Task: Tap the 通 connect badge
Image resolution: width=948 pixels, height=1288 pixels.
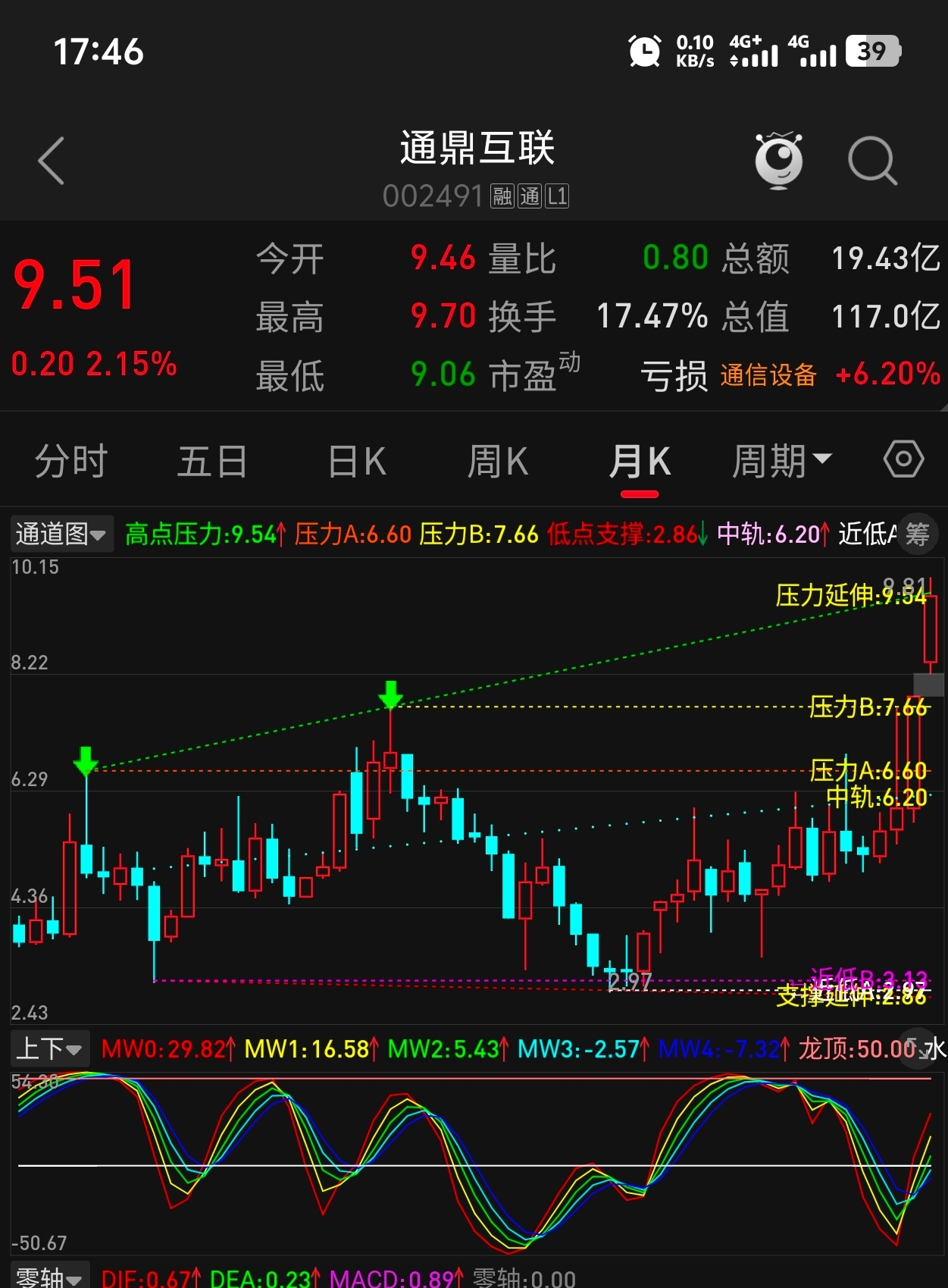Action: [530, 196]
